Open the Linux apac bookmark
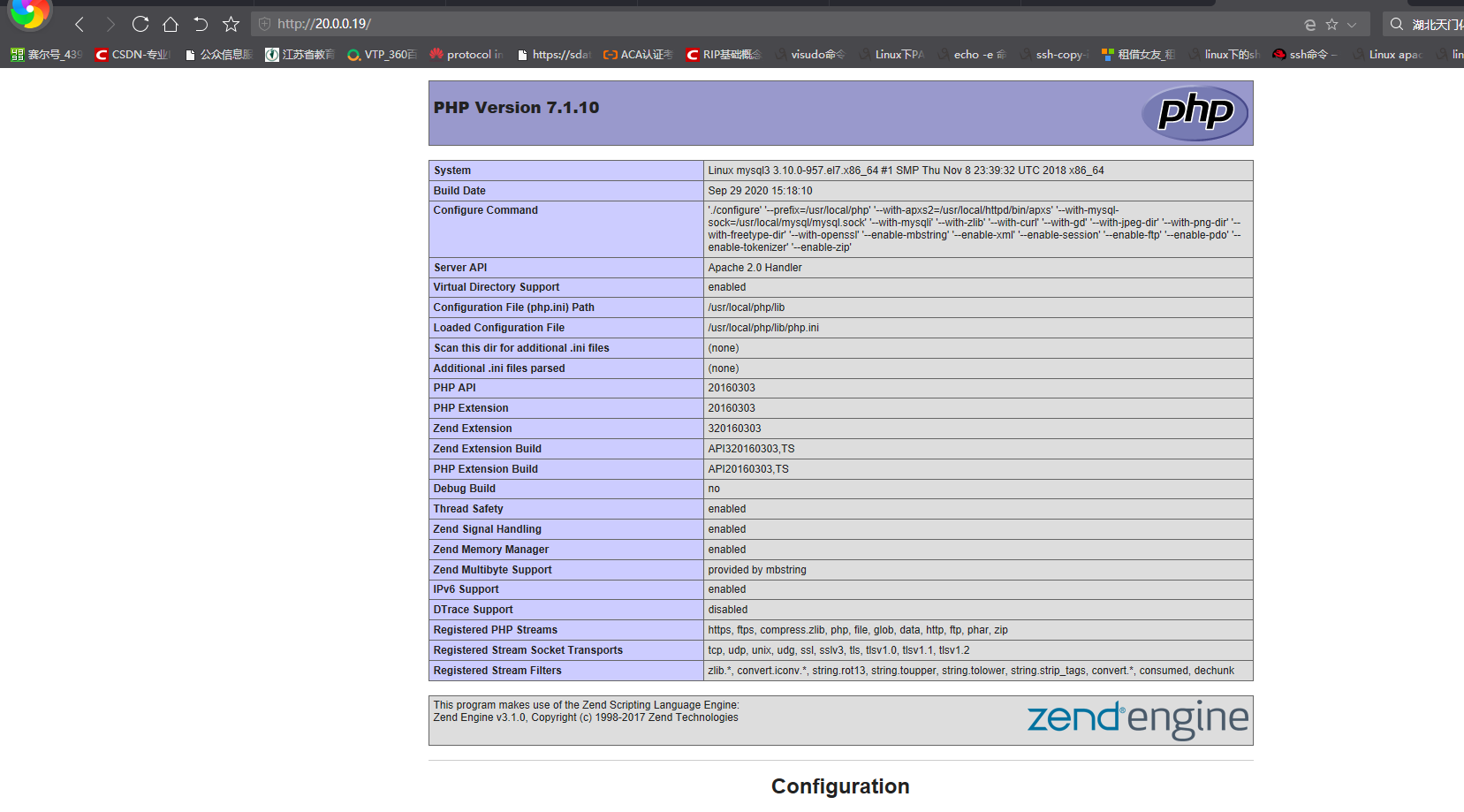This screenshot has width=1464, height=812. click(1389, 55)
